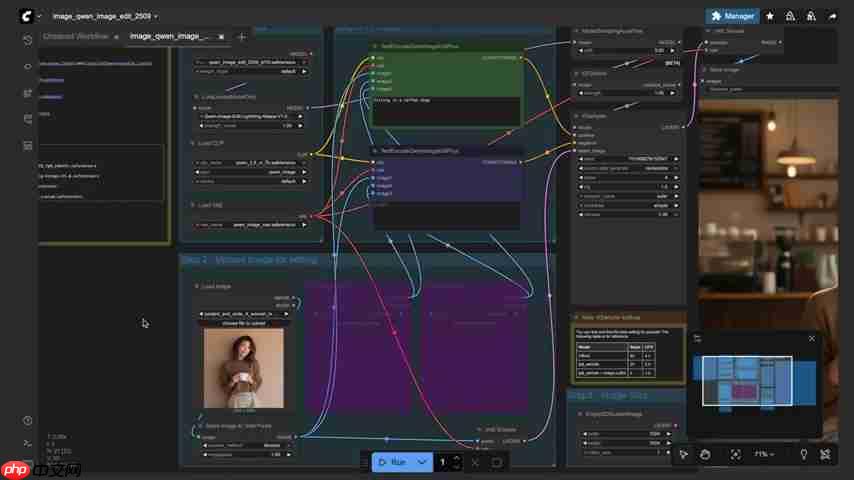The height and width of the screenshot is (480, 854).
Task: Click the choose file to upload button
Action: tap(243, 323)
